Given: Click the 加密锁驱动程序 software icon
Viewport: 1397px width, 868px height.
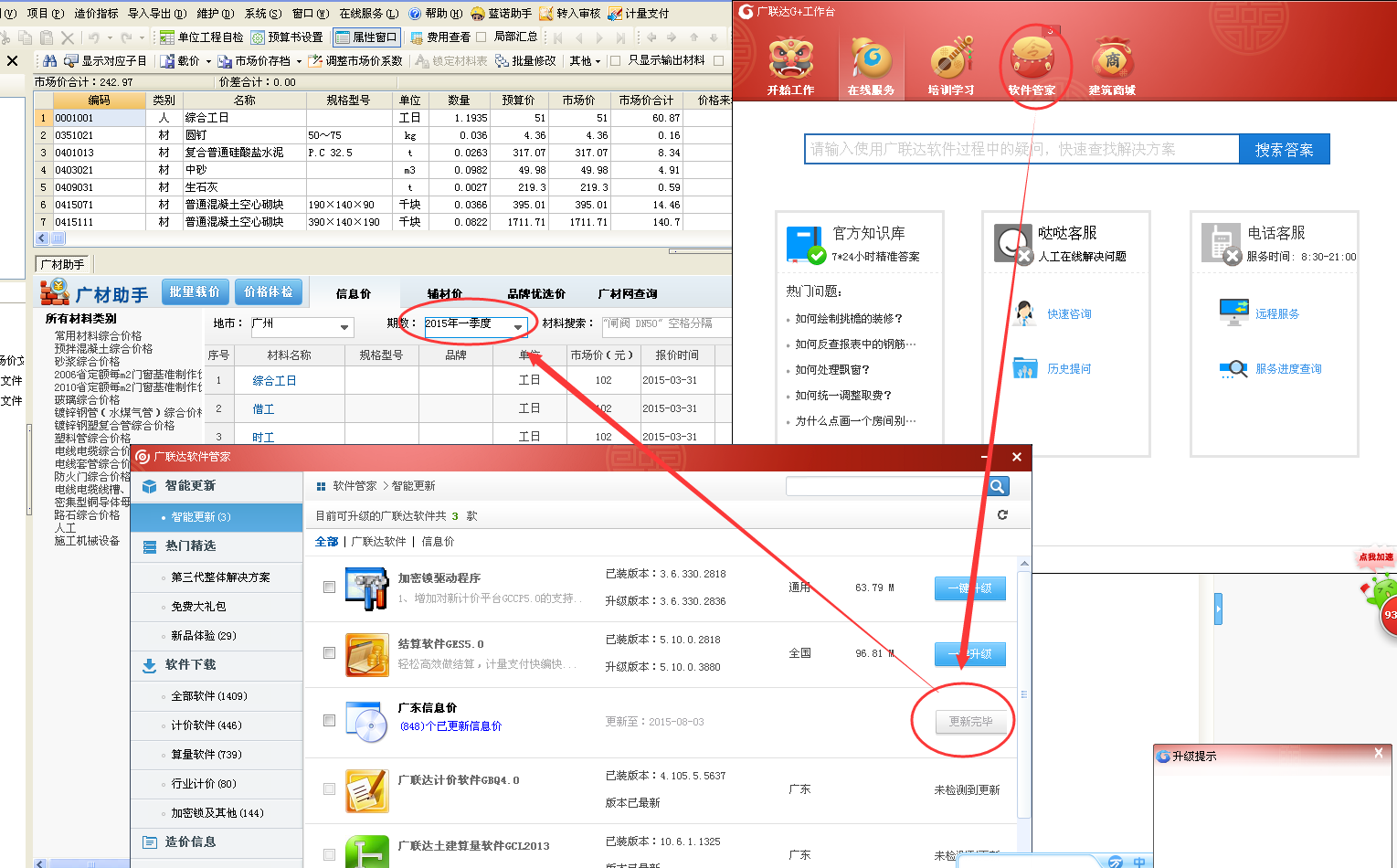Looking at the screenshot, I should pyautogui.click(x=367, y=588).
